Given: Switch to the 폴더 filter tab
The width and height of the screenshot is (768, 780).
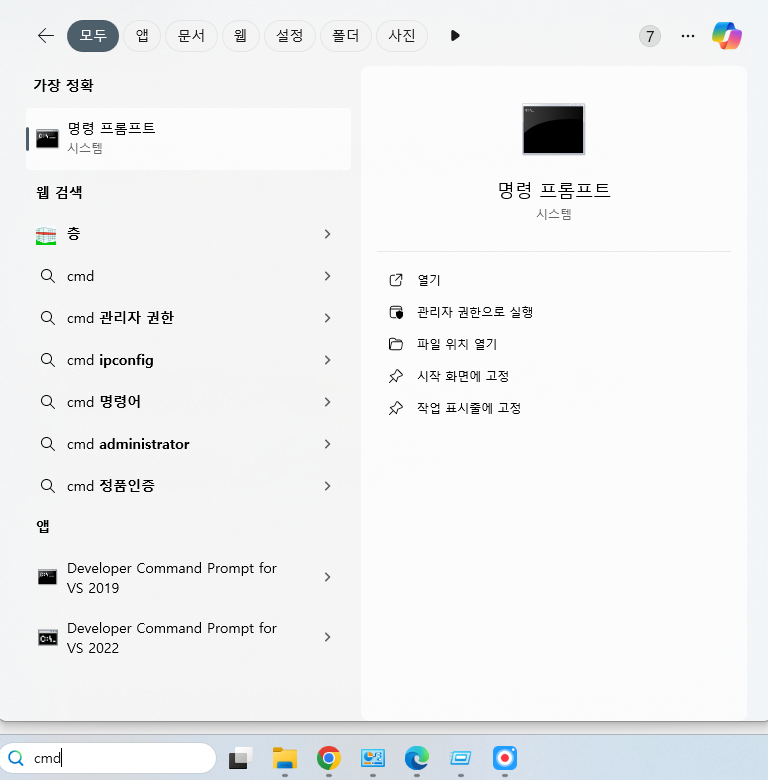Looking at the screenshot, I should coord(346,36).
